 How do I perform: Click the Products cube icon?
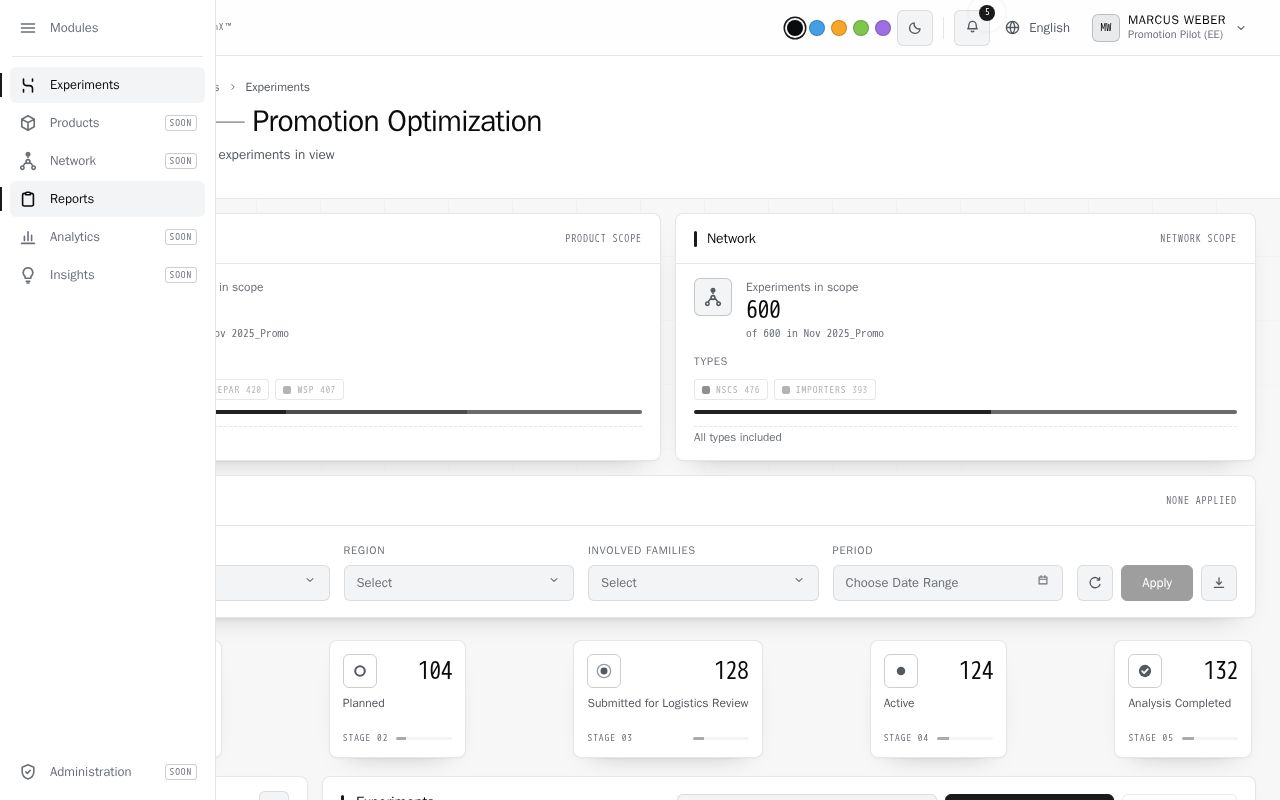[x=28, y=123]
